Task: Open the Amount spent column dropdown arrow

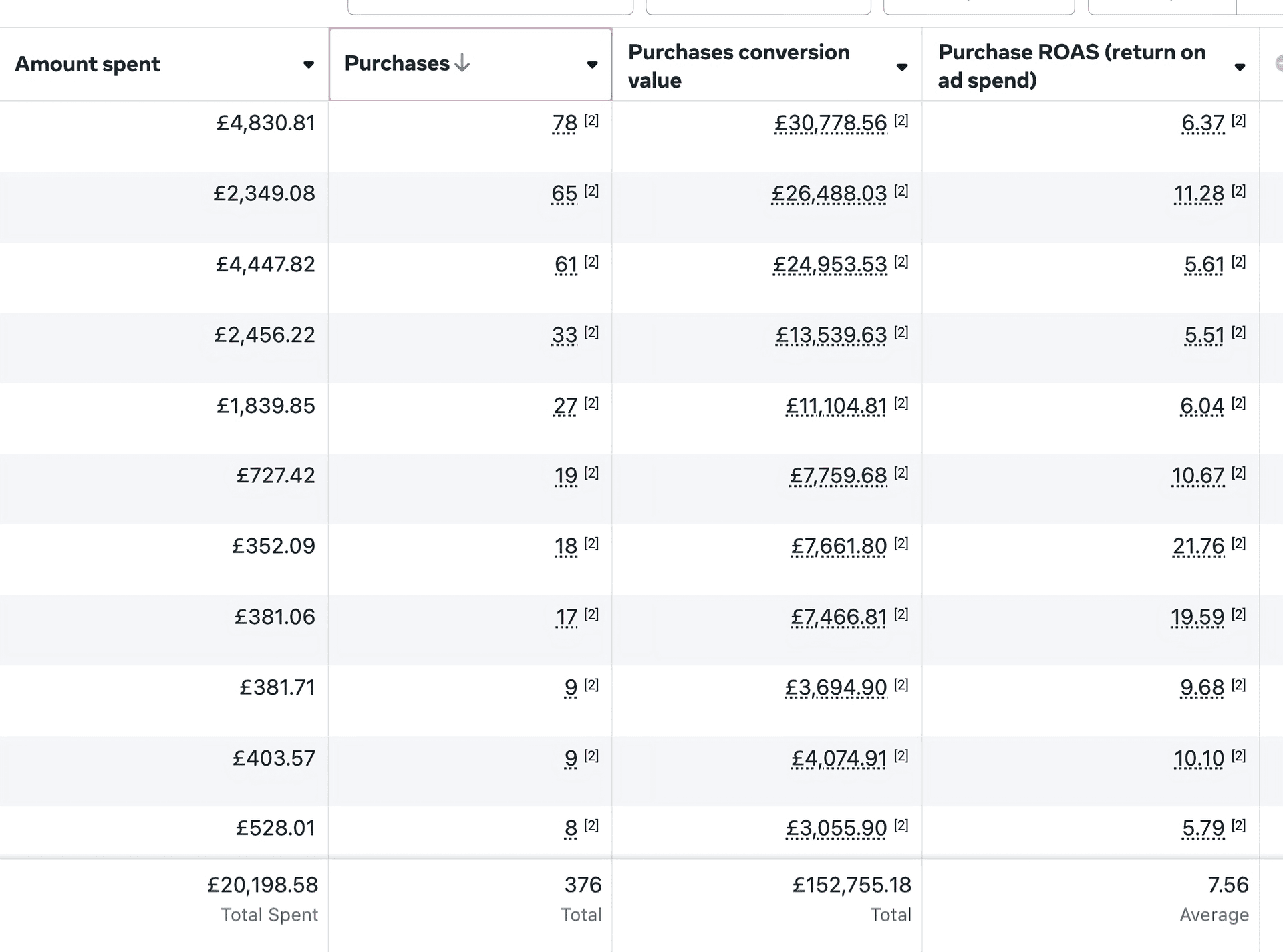Action: coord(308,65)
